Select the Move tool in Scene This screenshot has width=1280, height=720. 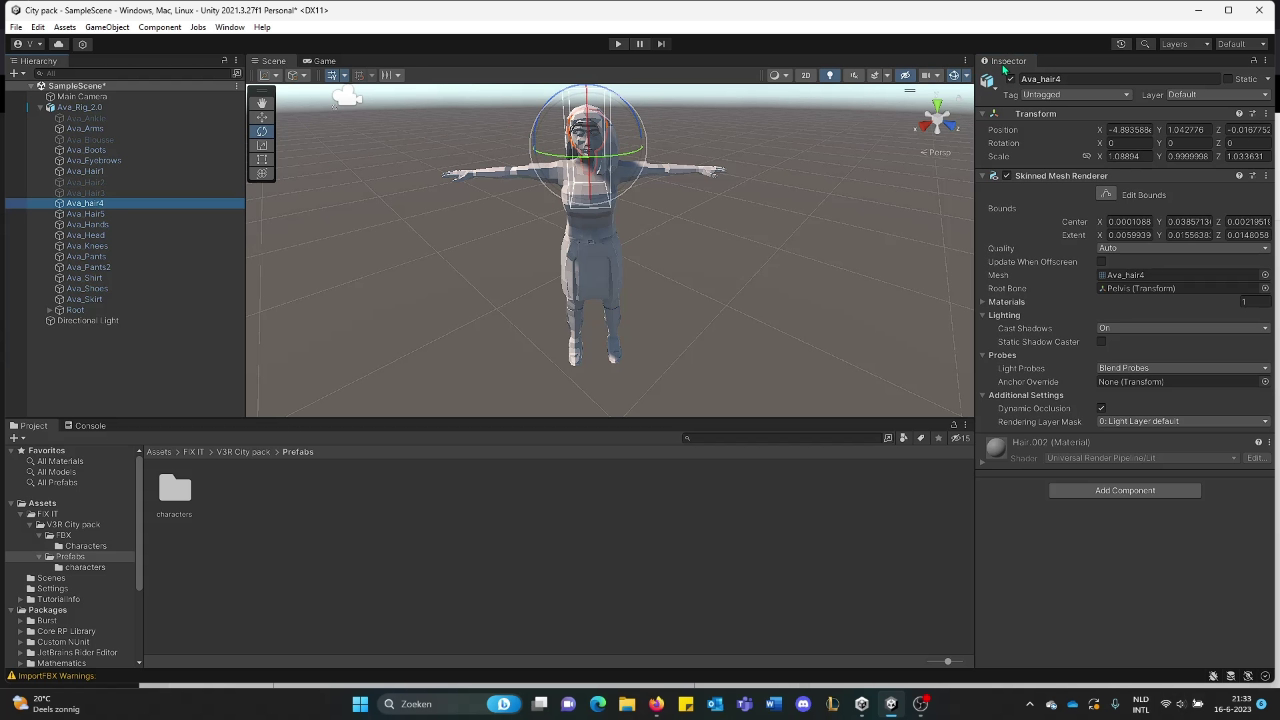click(262, 117)
